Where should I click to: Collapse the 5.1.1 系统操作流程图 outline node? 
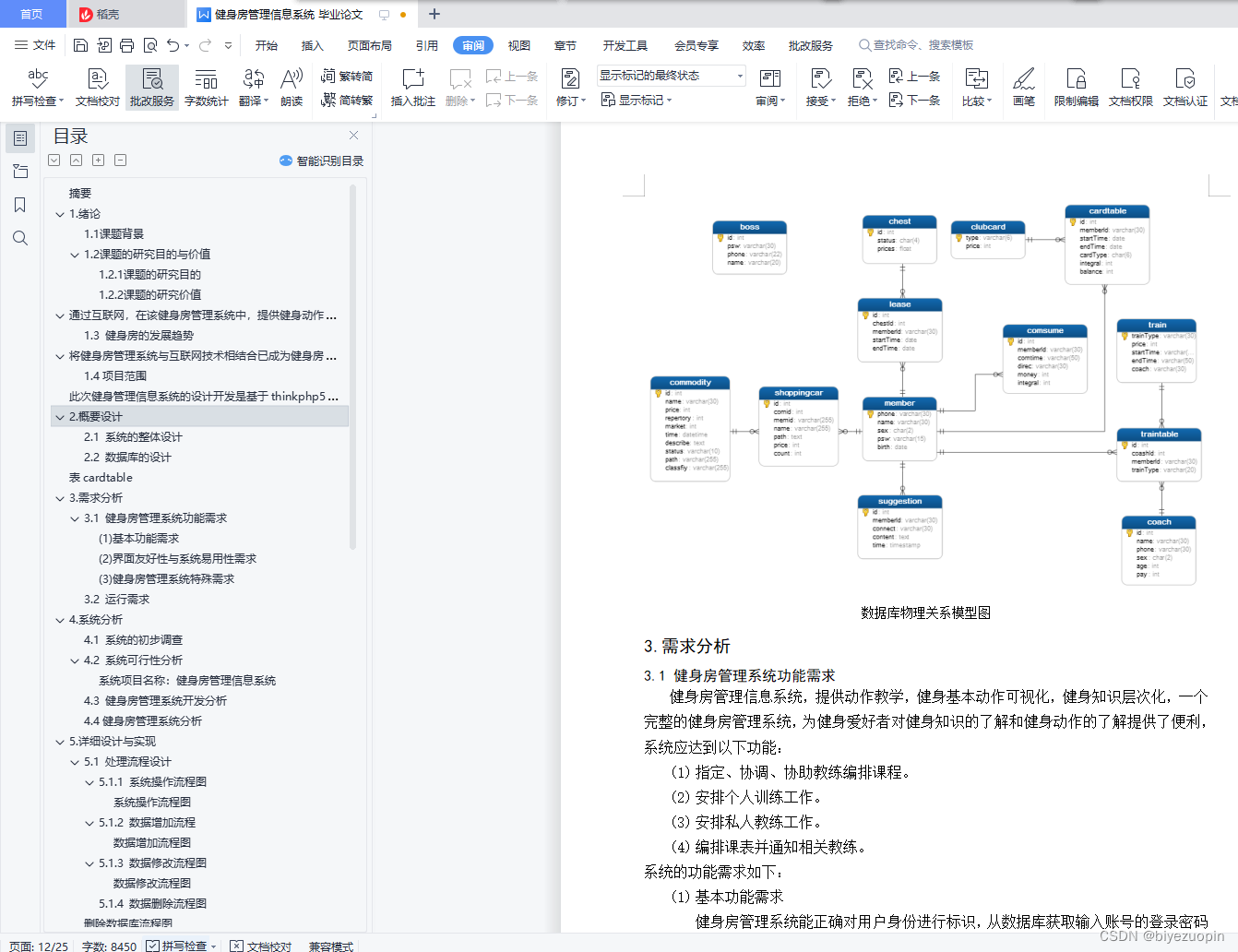click(x=89, y=782)
